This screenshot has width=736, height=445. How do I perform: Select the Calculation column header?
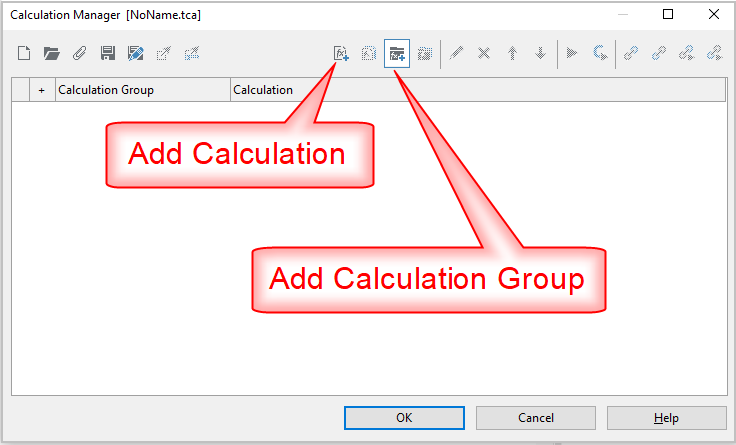(477, 90)
